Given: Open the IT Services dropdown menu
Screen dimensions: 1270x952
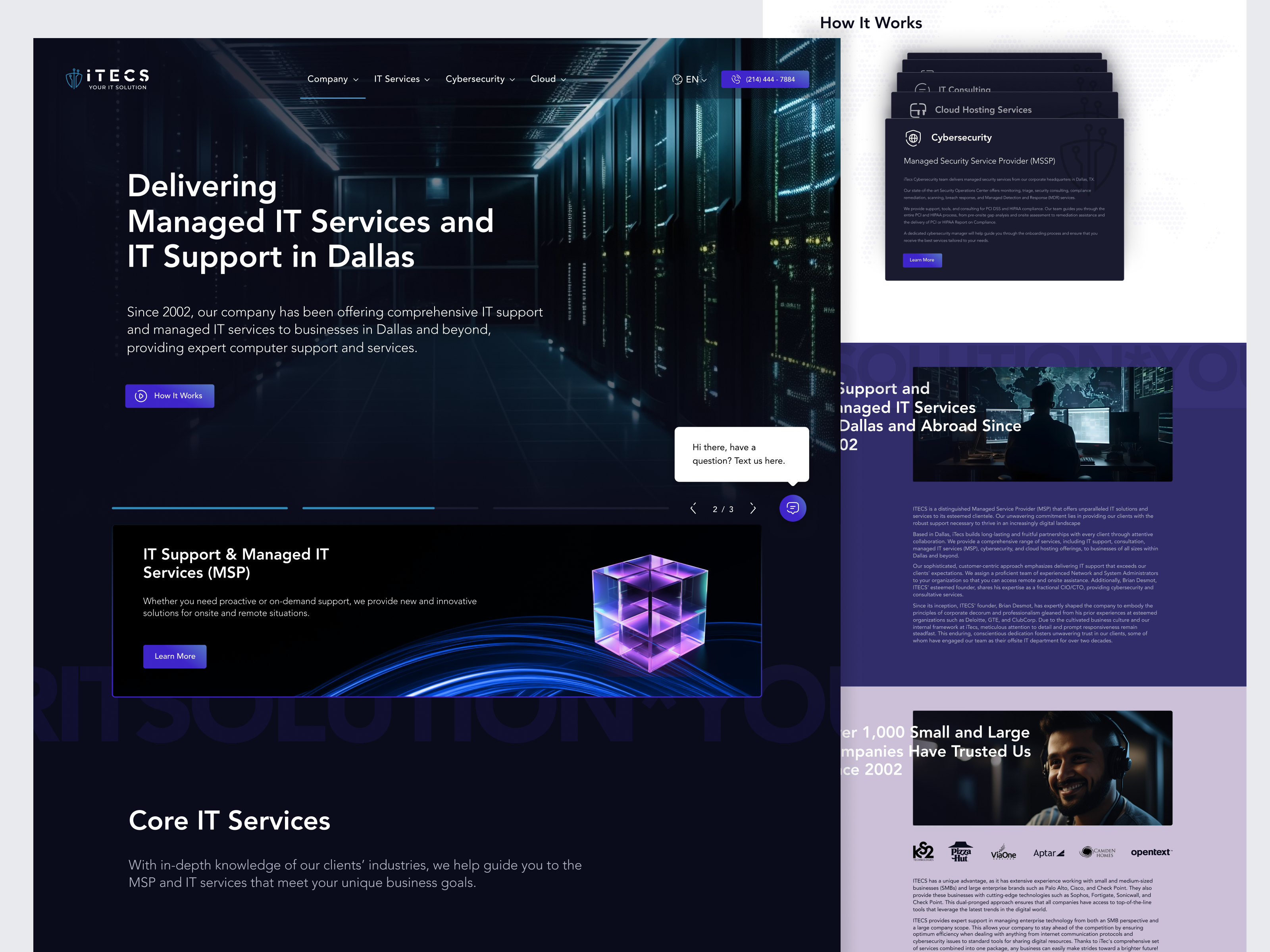Looking at the screenshot, I should [x=402, y=79].
